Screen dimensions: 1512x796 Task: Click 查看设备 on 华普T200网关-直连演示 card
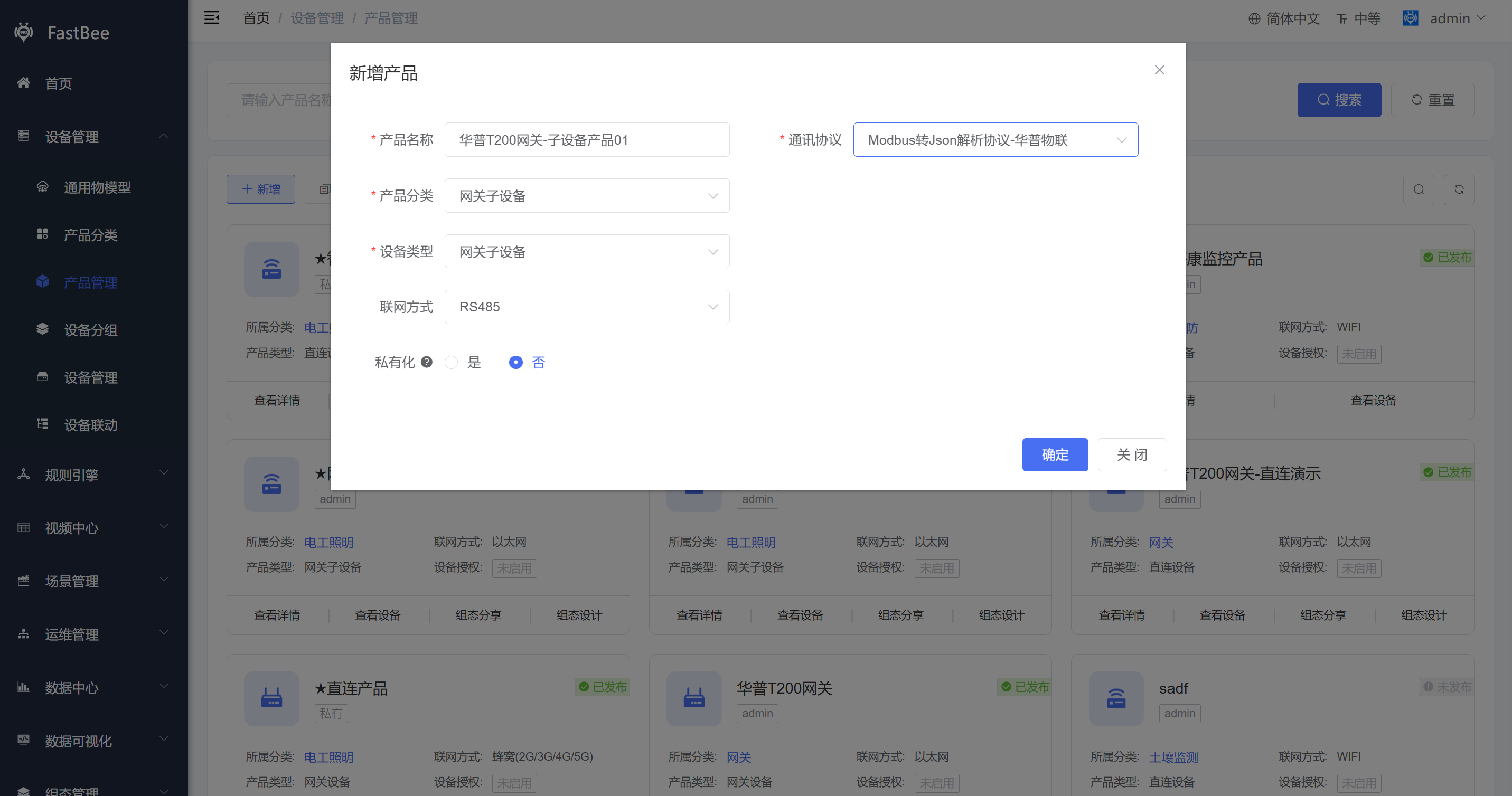[x=1222, y=615]
